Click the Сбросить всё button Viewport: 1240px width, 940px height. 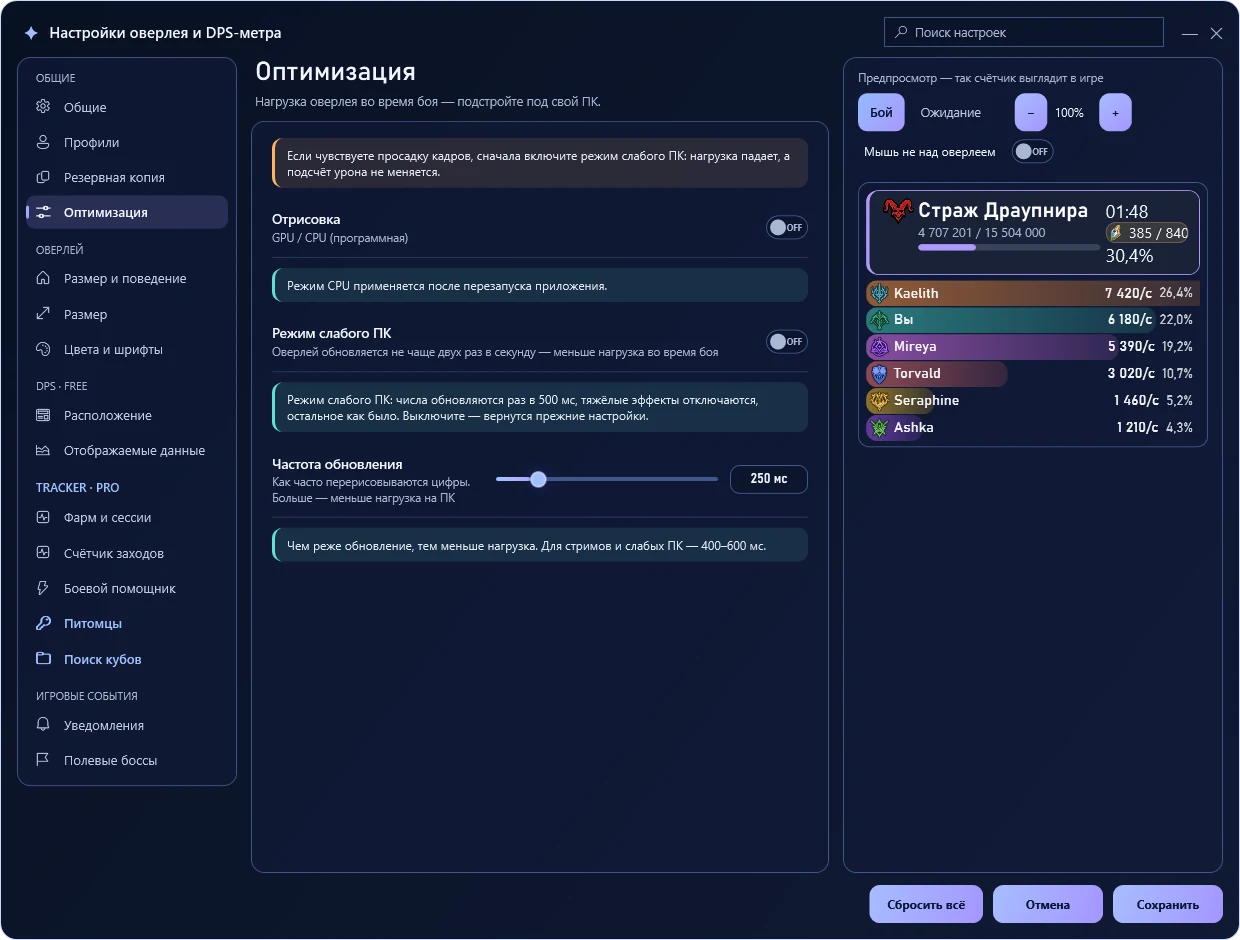click(x=926, y=904)
